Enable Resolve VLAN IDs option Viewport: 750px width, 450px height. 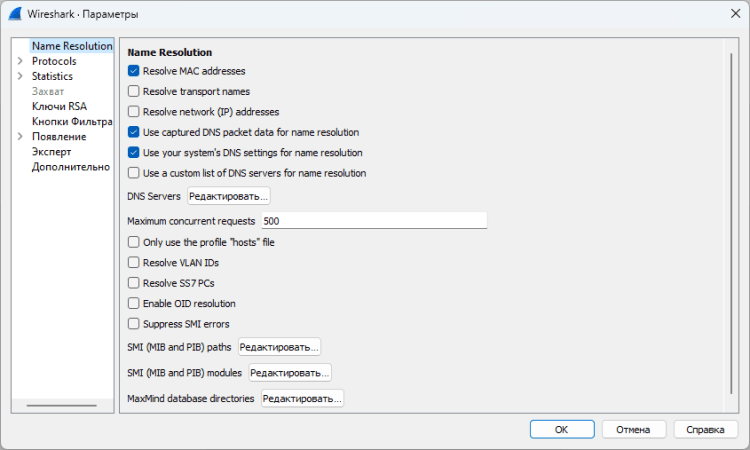[134, 262]
